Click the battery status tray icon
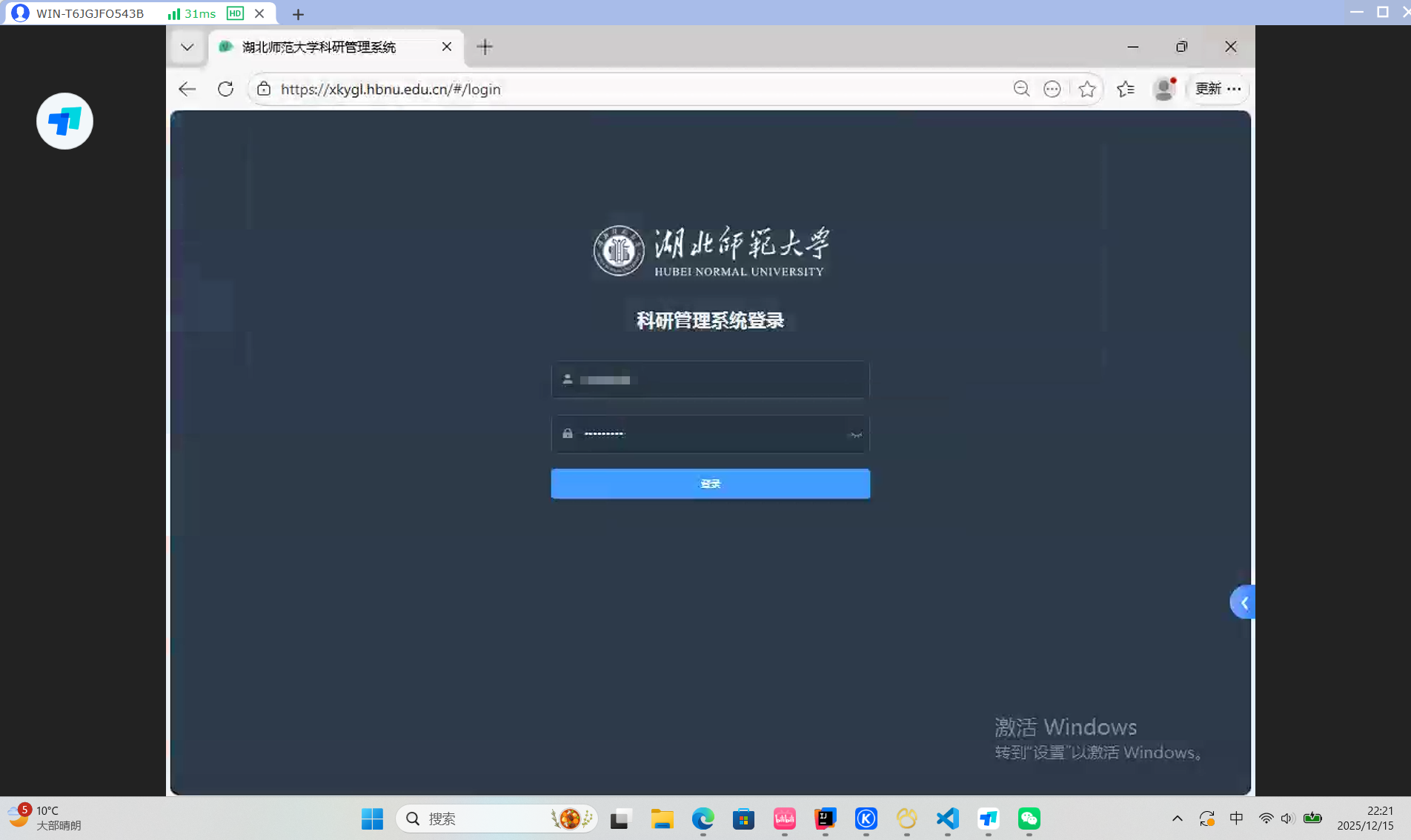The image size is (1411, 840). (1312, 819)
